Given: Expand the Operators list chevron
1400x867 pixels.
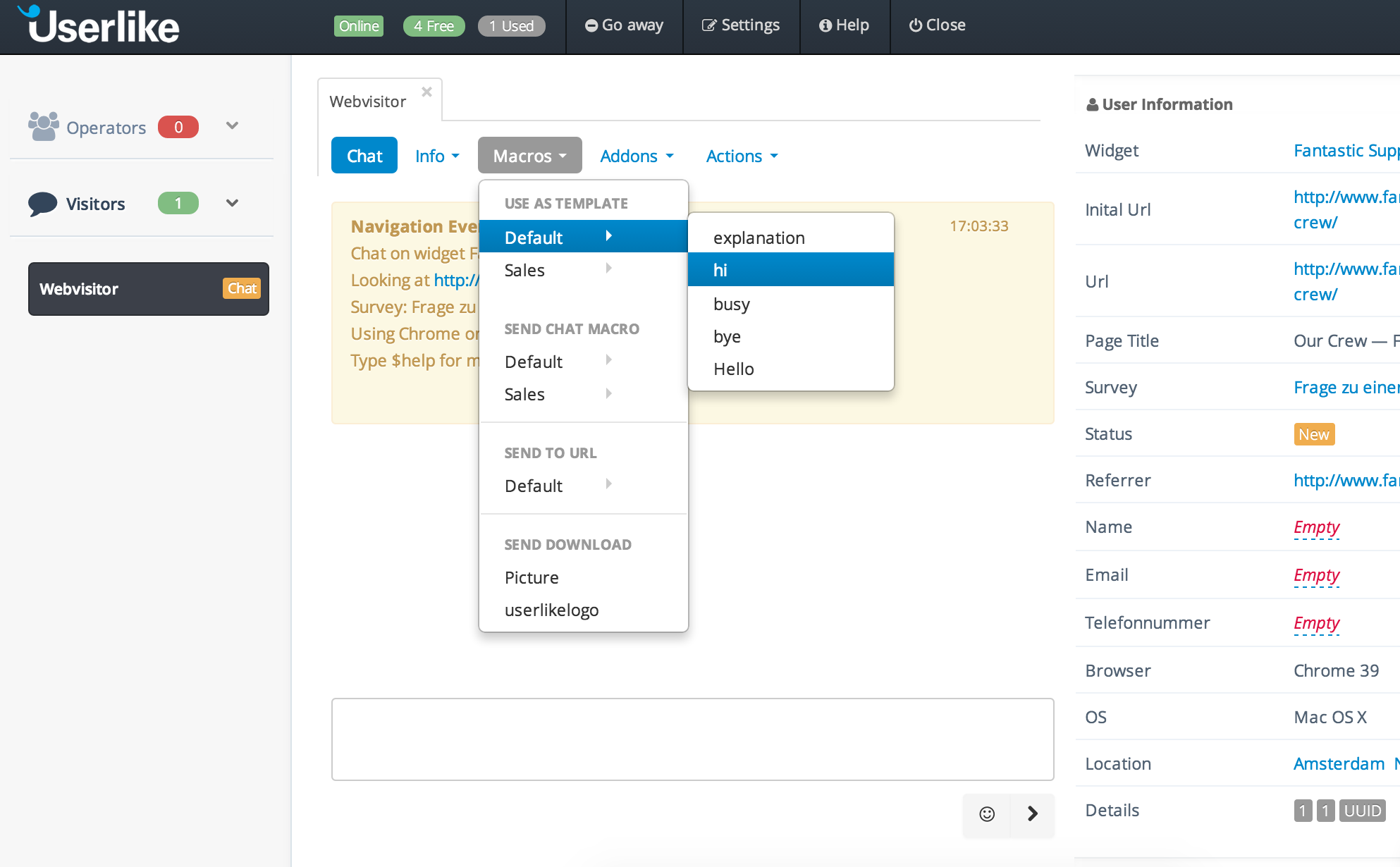Looking at the screenshot, I should click(232, 126).
